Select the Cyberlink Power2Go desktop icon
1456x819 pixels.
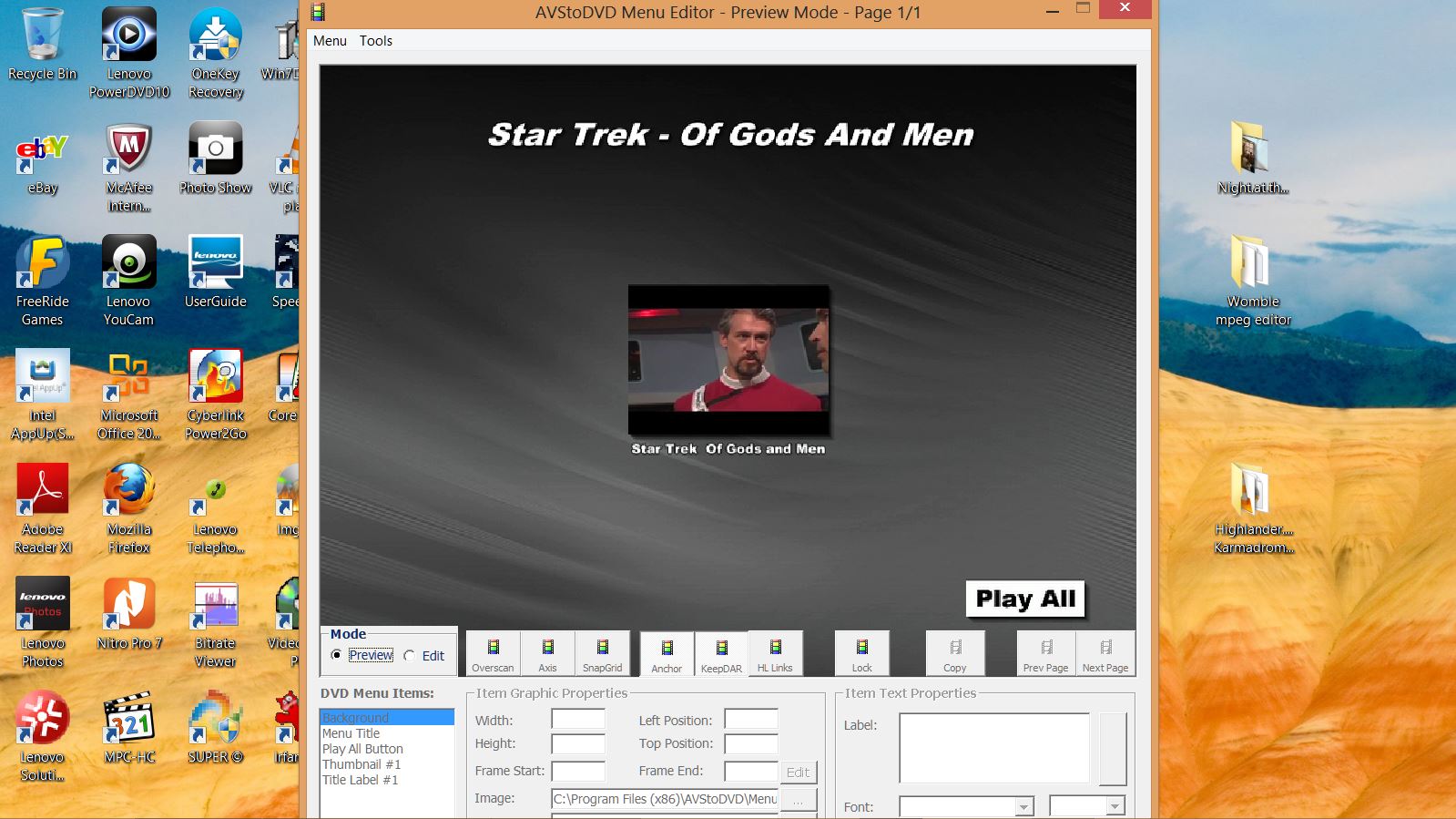point(216,394)
